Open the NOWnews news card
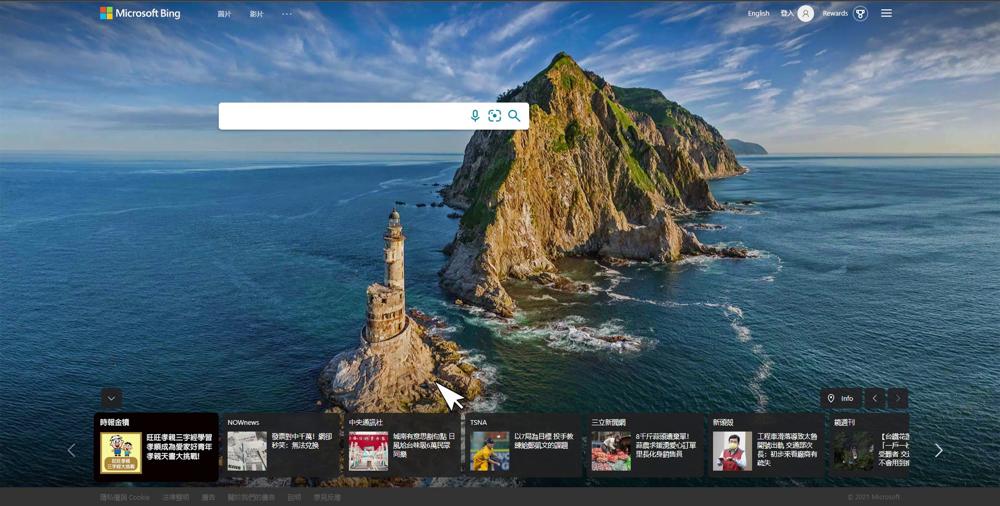Viewport: 1000px width, 506px height. click(279, 445)
